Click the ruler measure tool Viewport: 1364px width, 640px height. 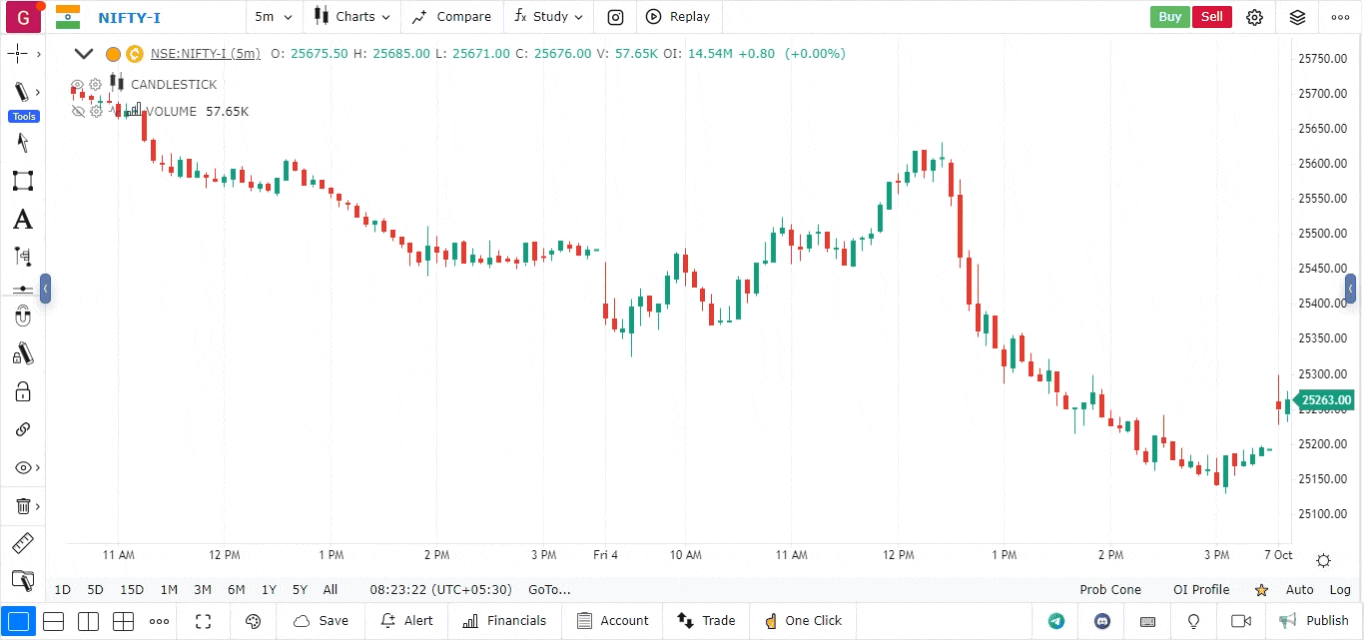tap(22, 543)
